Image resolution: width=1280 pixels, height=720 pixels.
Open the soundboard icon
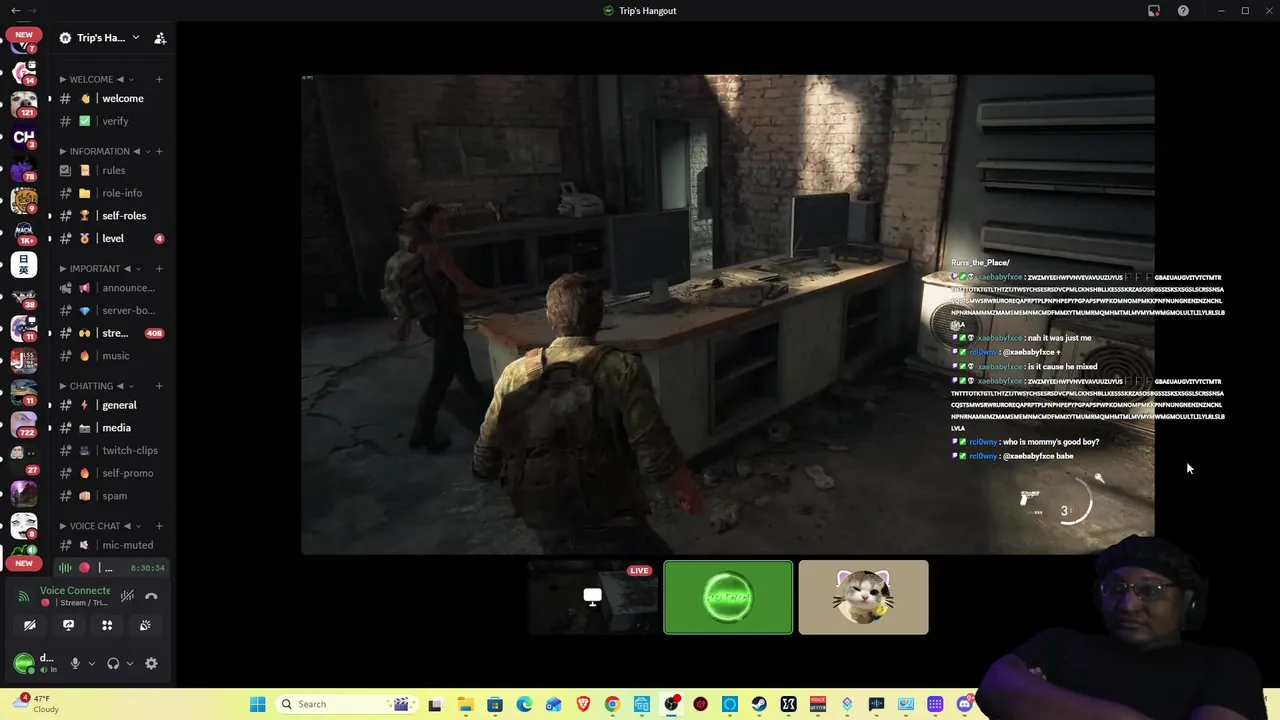pos(145,625)
